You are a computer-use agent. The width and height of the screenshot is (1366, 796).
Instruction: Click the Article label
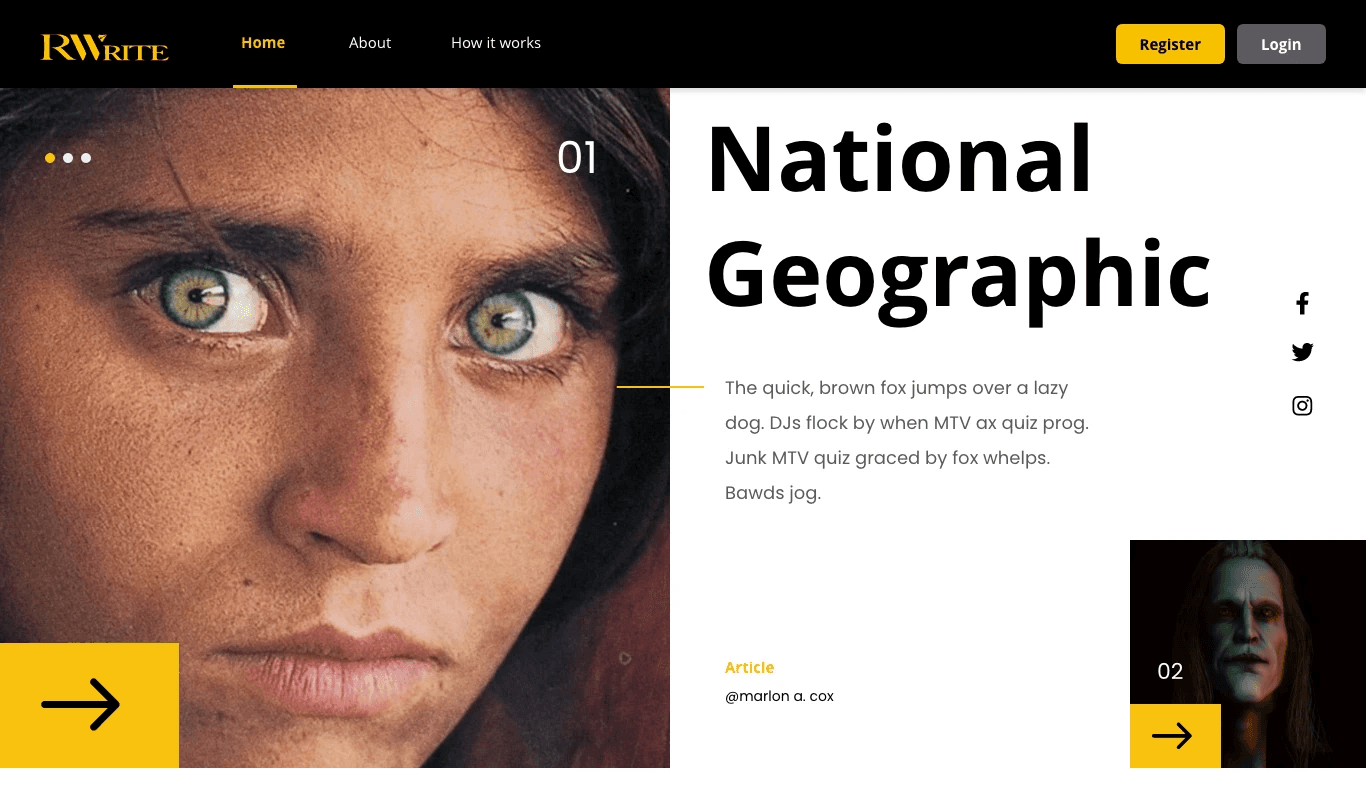pyautogui.click(x=749, y=667)
